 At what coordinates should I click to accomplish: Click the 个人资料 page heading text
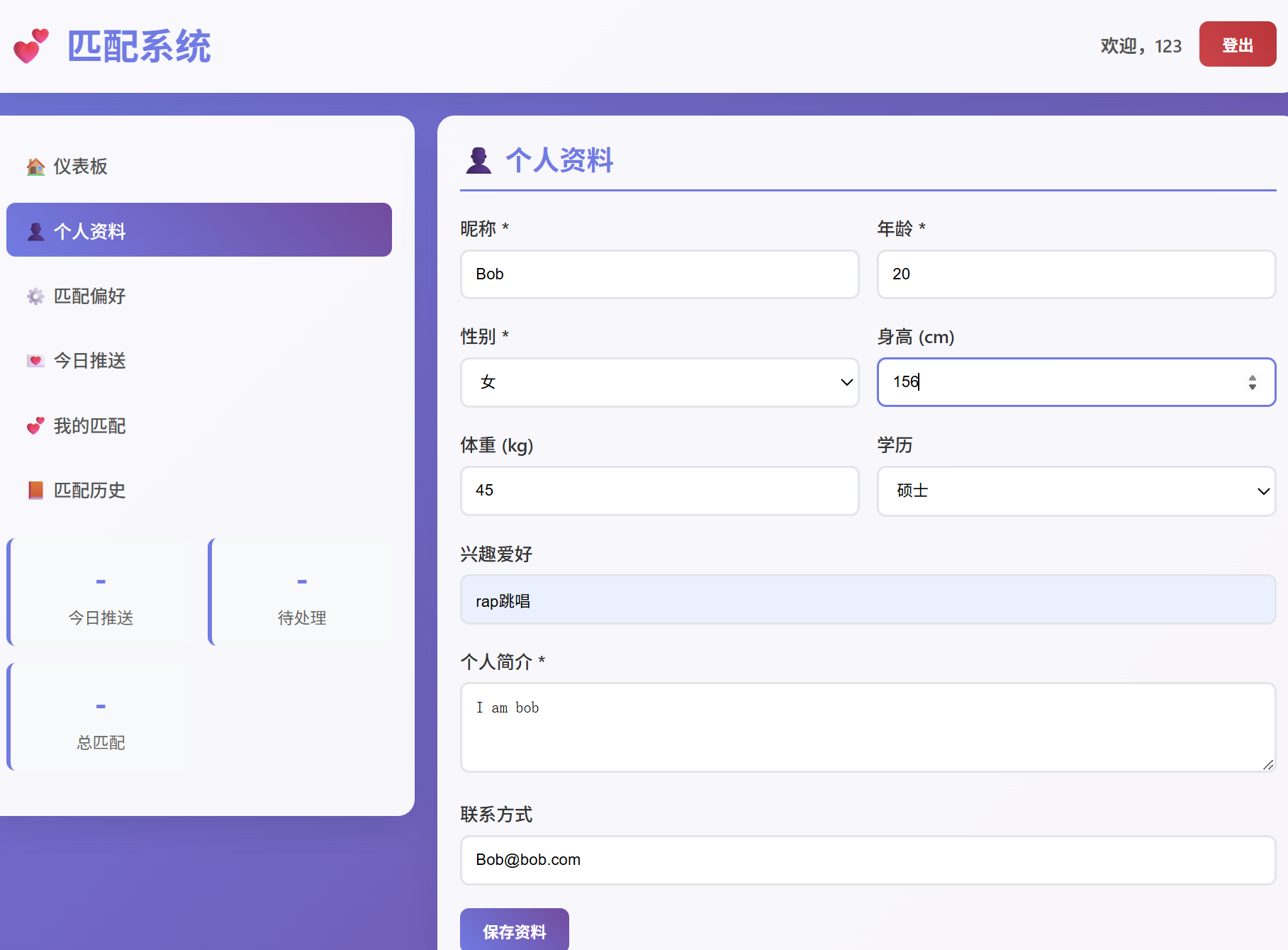pyautogui.click(x=559, y=160)
